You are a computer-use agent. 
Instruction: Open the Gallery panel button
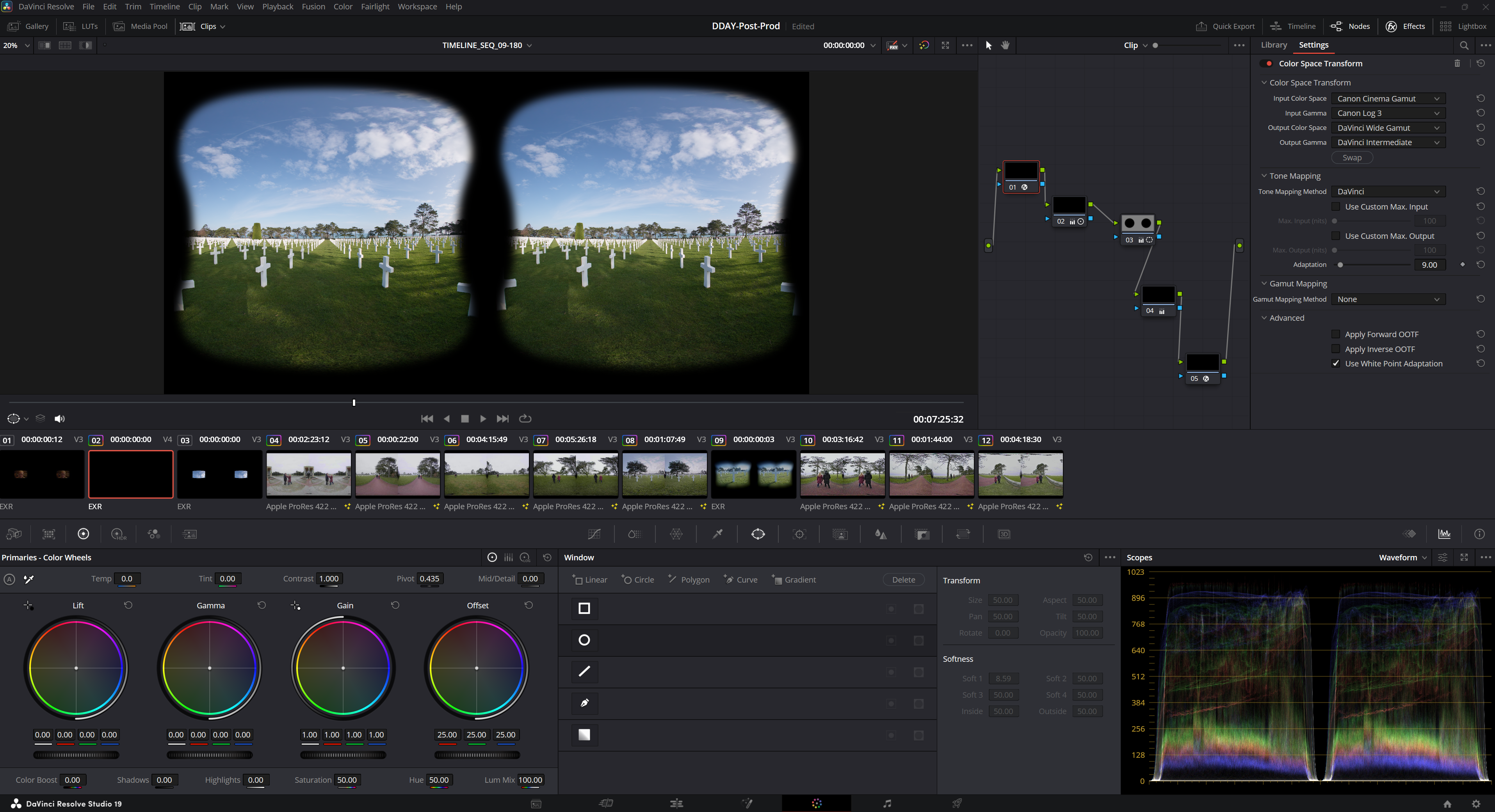point(28,26)
